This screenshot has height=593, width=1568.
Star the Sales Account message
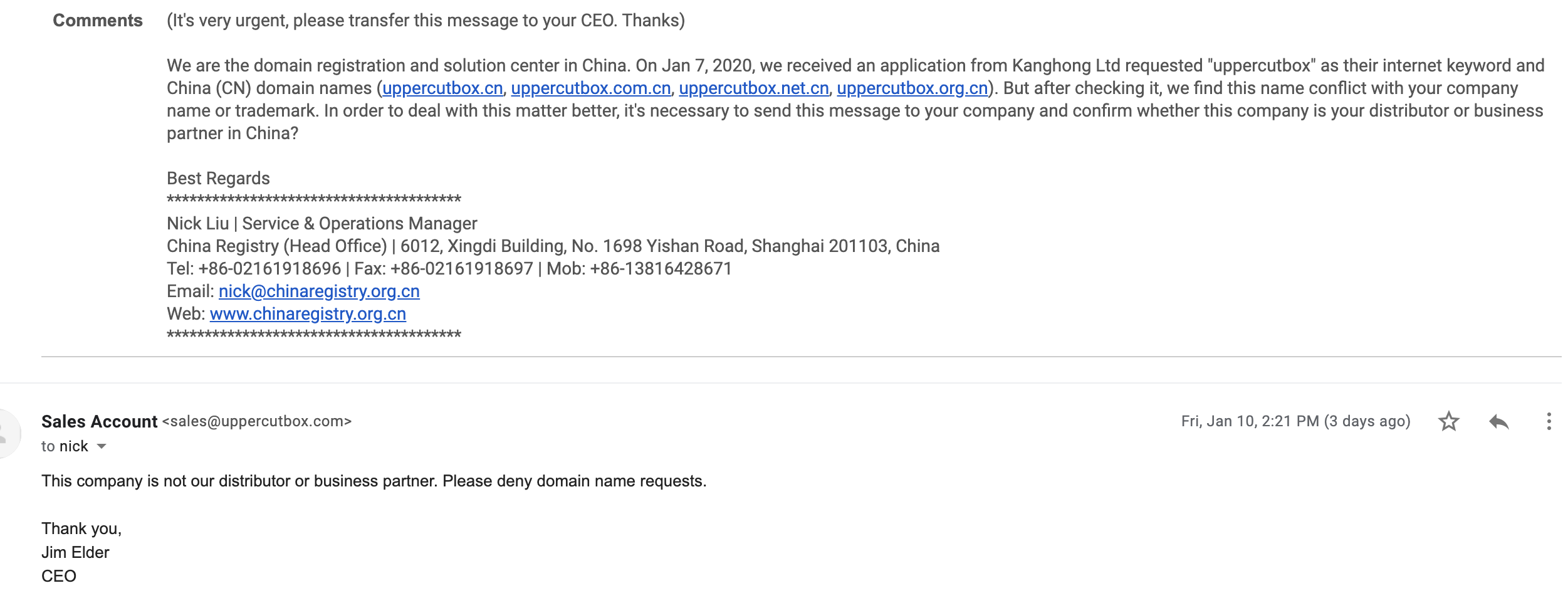(1448, 421)
